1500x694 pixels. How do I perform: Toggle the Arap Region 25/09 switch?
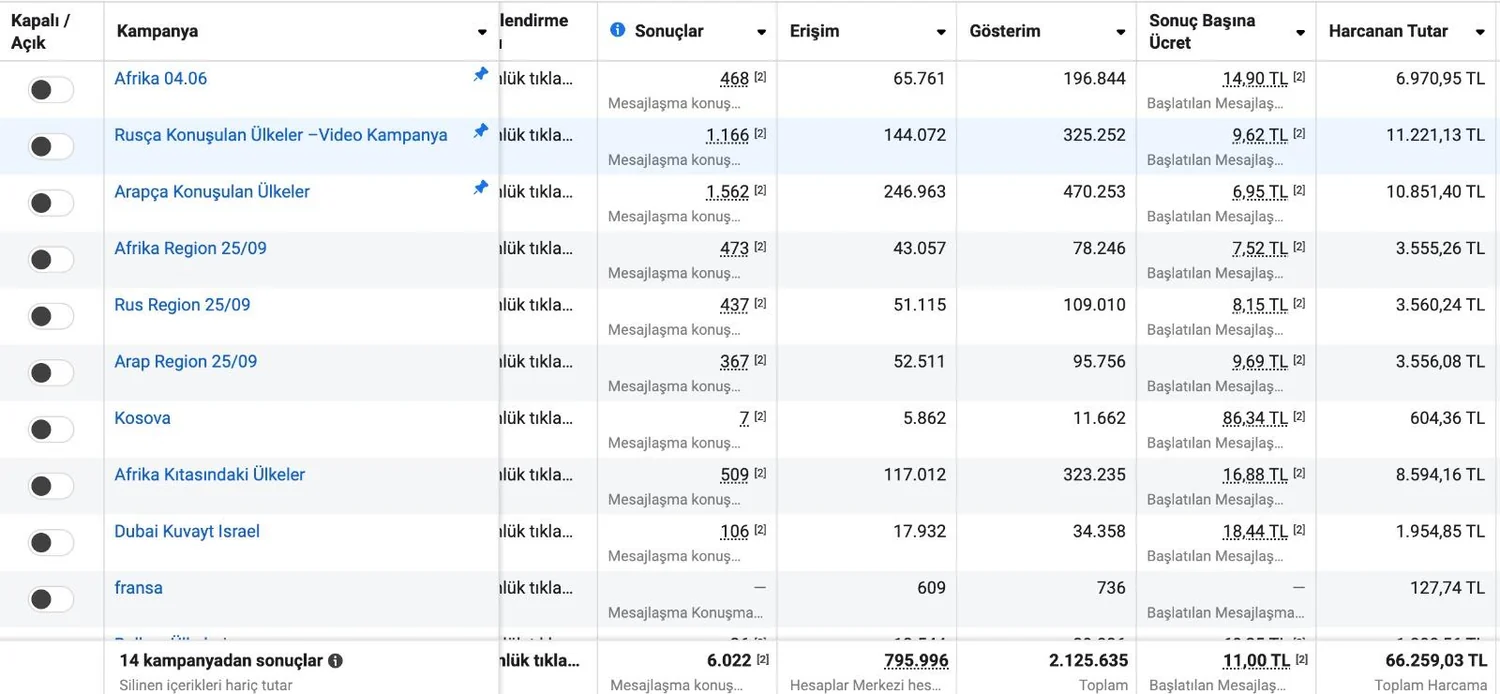(x=51, y=373)
